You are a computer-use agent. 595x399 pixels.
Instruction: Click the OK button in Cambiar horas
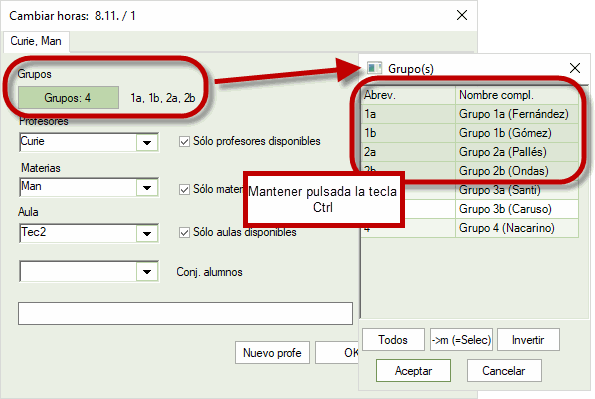click(337, 353)
